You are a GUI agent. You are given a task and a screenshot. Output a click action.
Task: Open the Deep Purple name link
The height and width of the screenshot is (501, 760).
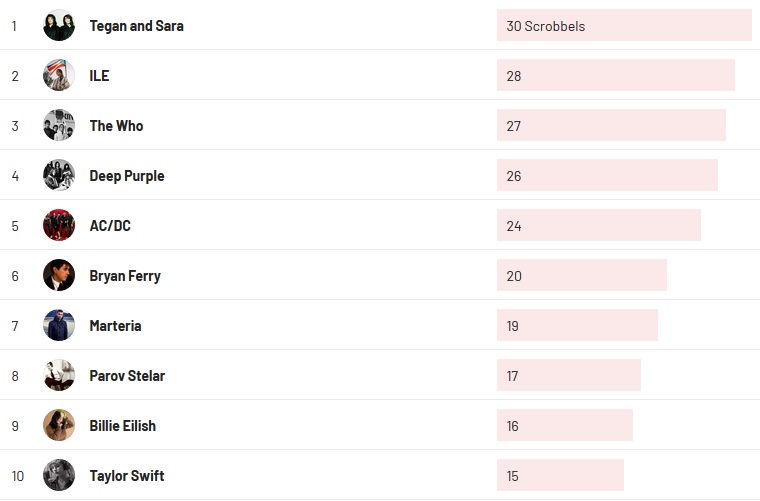tap(127, 176)
